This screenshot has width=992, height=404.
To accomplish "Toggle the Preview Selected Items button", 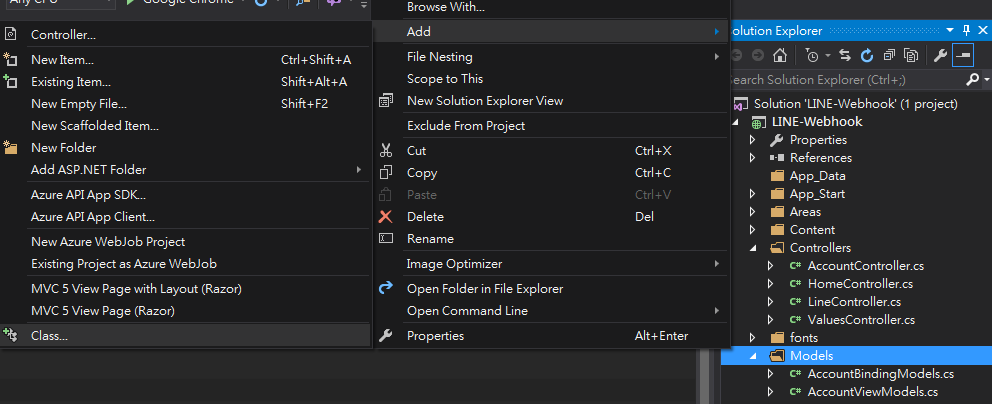I will 962,56.
